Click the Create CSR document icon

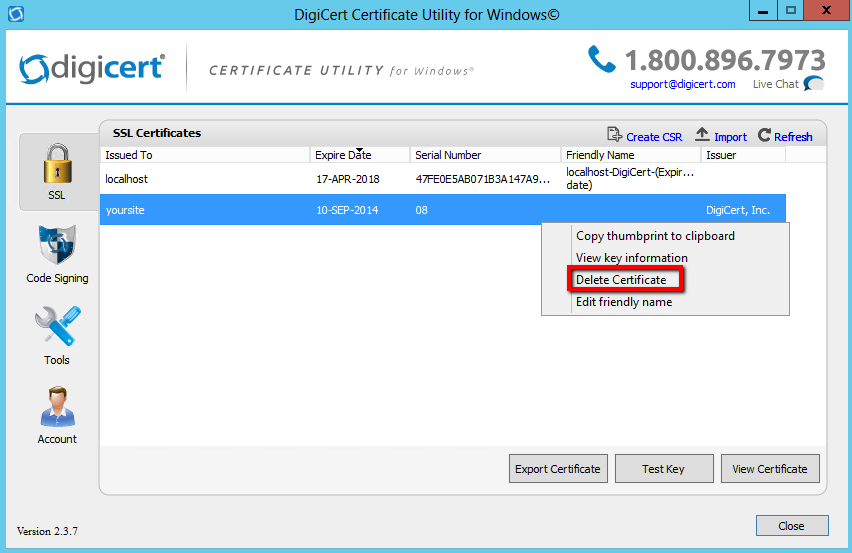pos(614,135)
